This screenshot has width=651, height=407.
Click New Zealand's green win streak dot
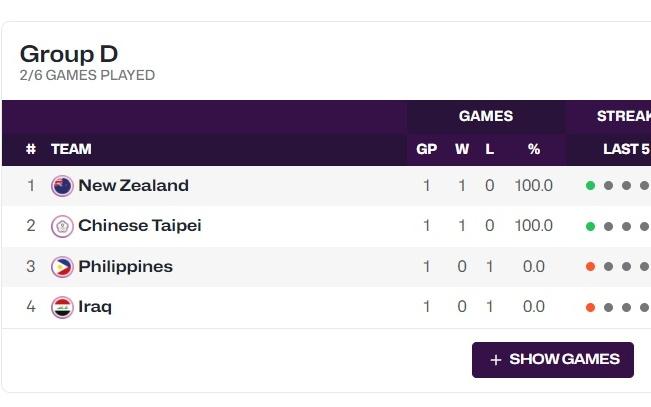coord(590,186)
